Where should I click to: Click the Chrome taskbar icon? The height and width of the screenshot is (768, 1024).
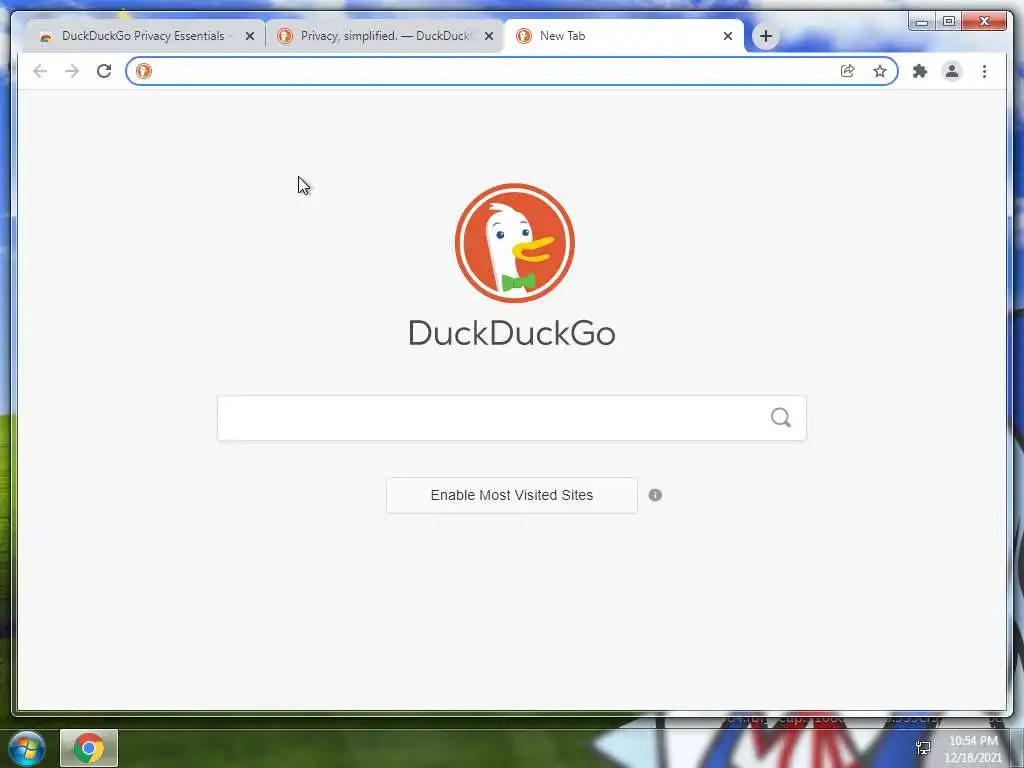[89, 748]
